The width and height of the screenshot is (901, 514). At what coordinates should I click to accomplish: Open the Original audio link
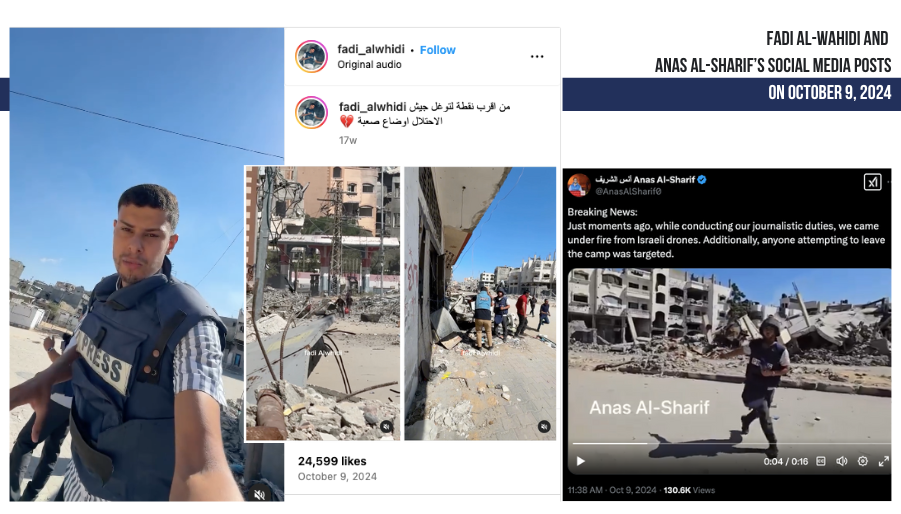pos(369,64)
